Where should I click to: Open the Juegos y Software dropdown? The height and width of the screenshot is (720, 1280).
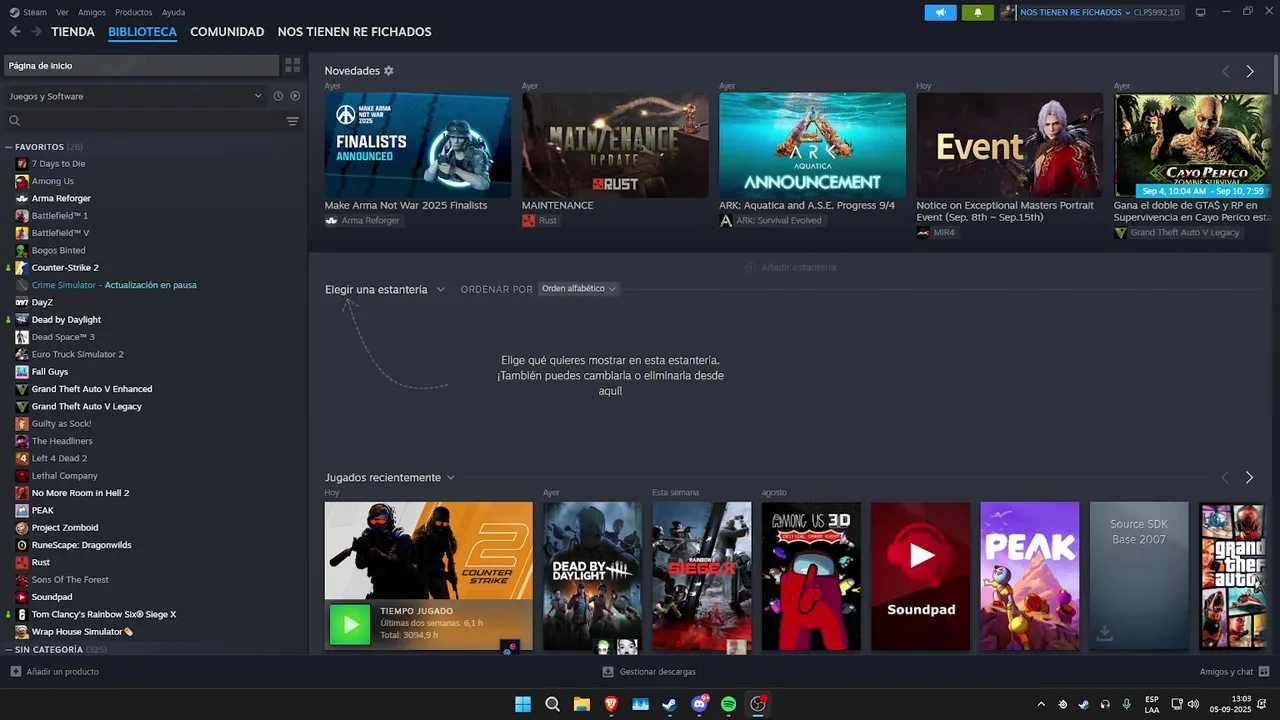tap(135, 96)
